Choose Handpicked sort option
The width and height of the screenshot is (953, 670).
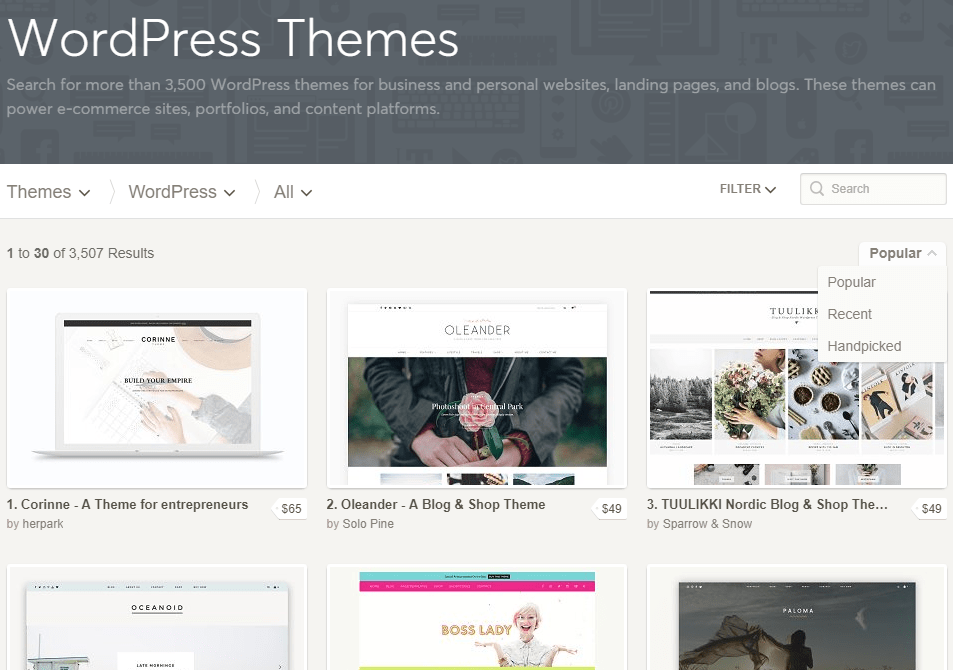tap(864, 346)
